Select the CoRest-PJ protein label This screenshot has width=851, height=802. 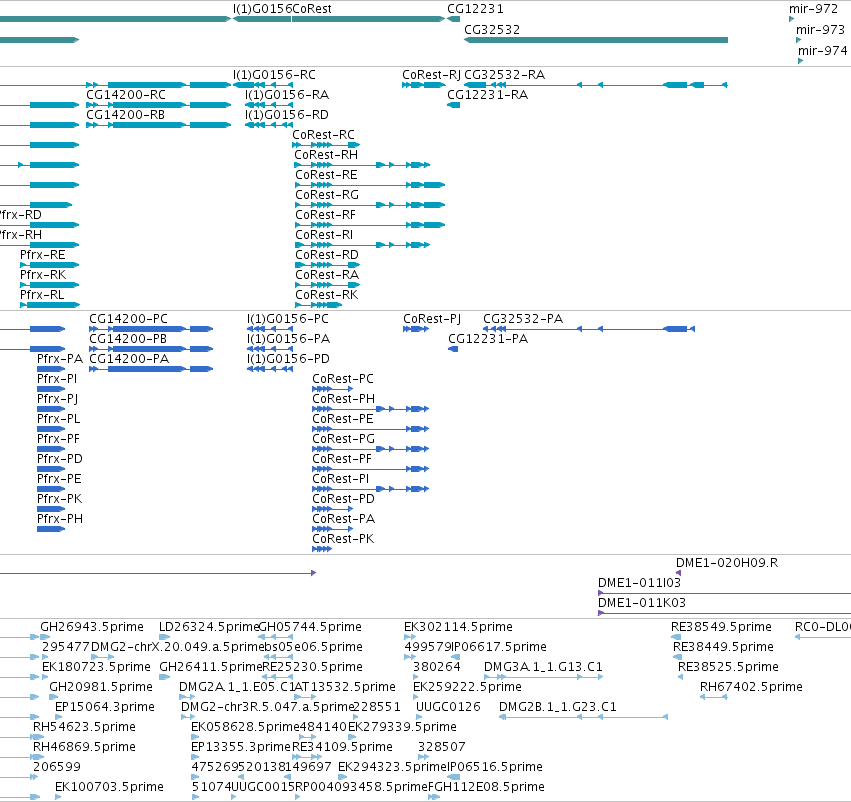click(432, 319)
